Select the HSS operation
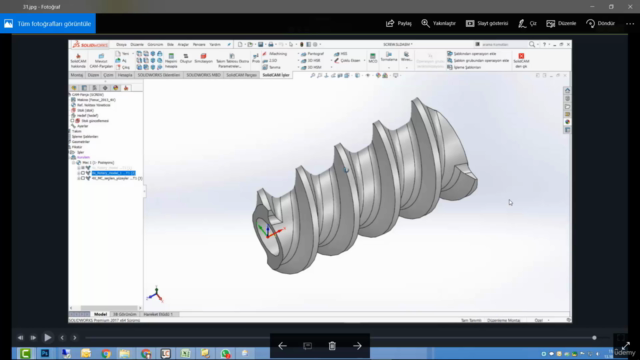 (340, 53)
